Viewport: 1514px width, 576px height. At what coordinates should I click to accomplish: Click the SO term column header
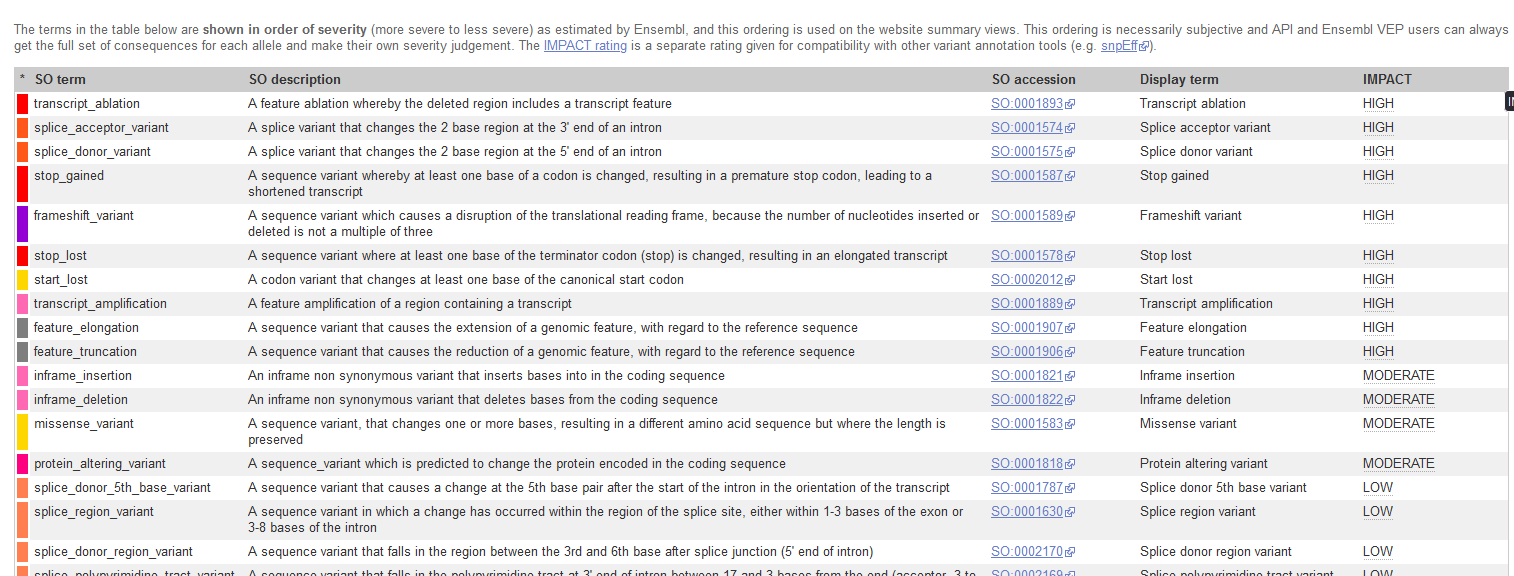(x=60, y=80)
